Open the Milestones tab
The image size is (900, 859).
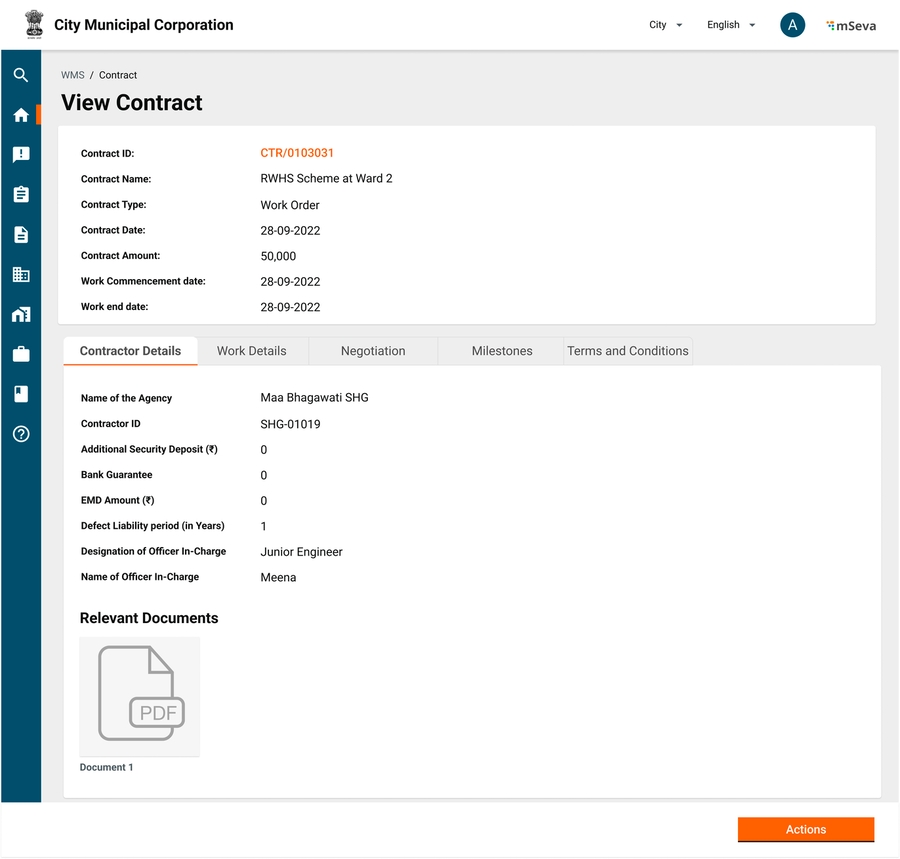(502, 351)
